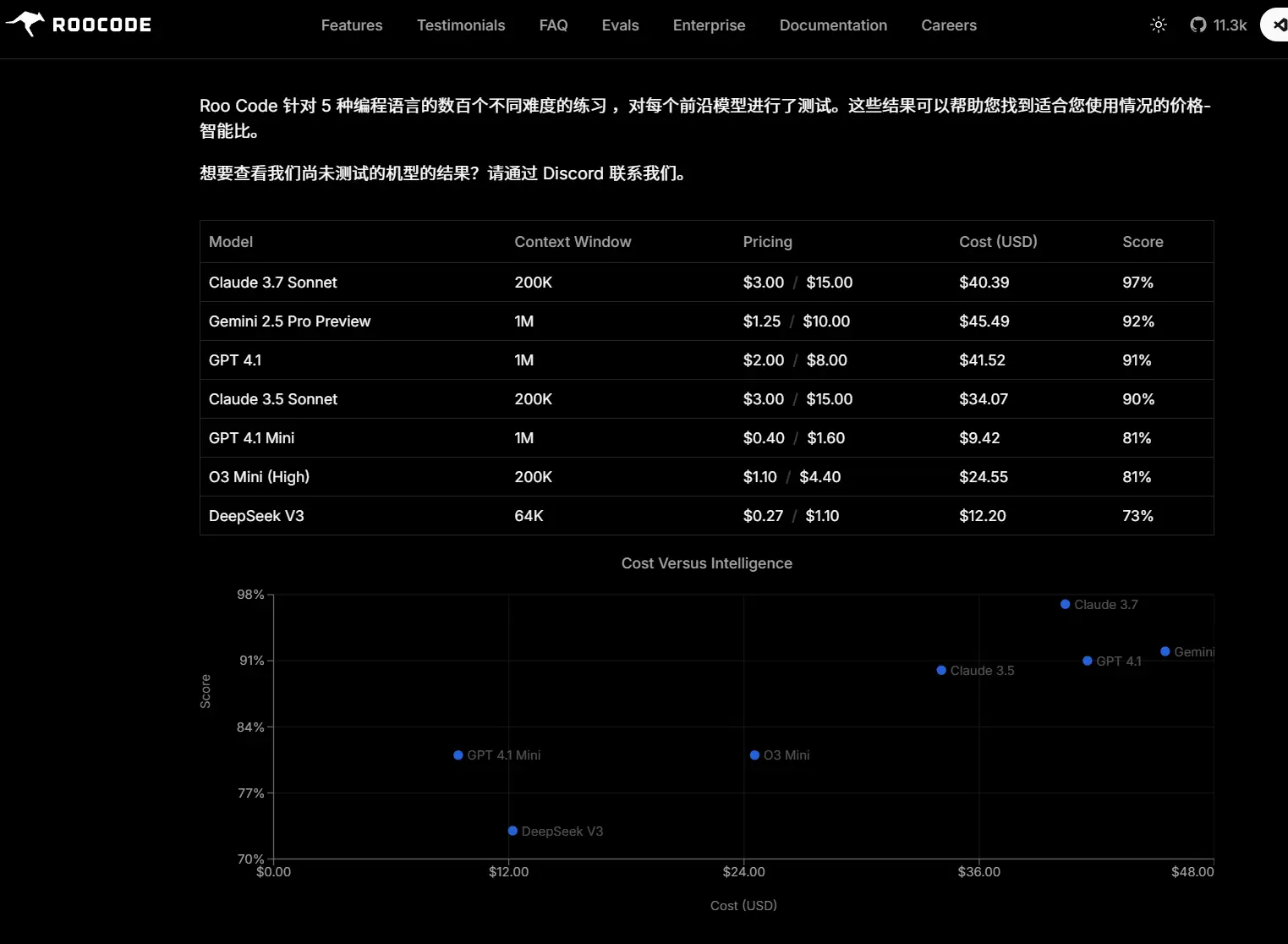This screenshot has width=1288, height=944.
Task: Click the 84% y-axis label
Action: (x=250, y=727)
